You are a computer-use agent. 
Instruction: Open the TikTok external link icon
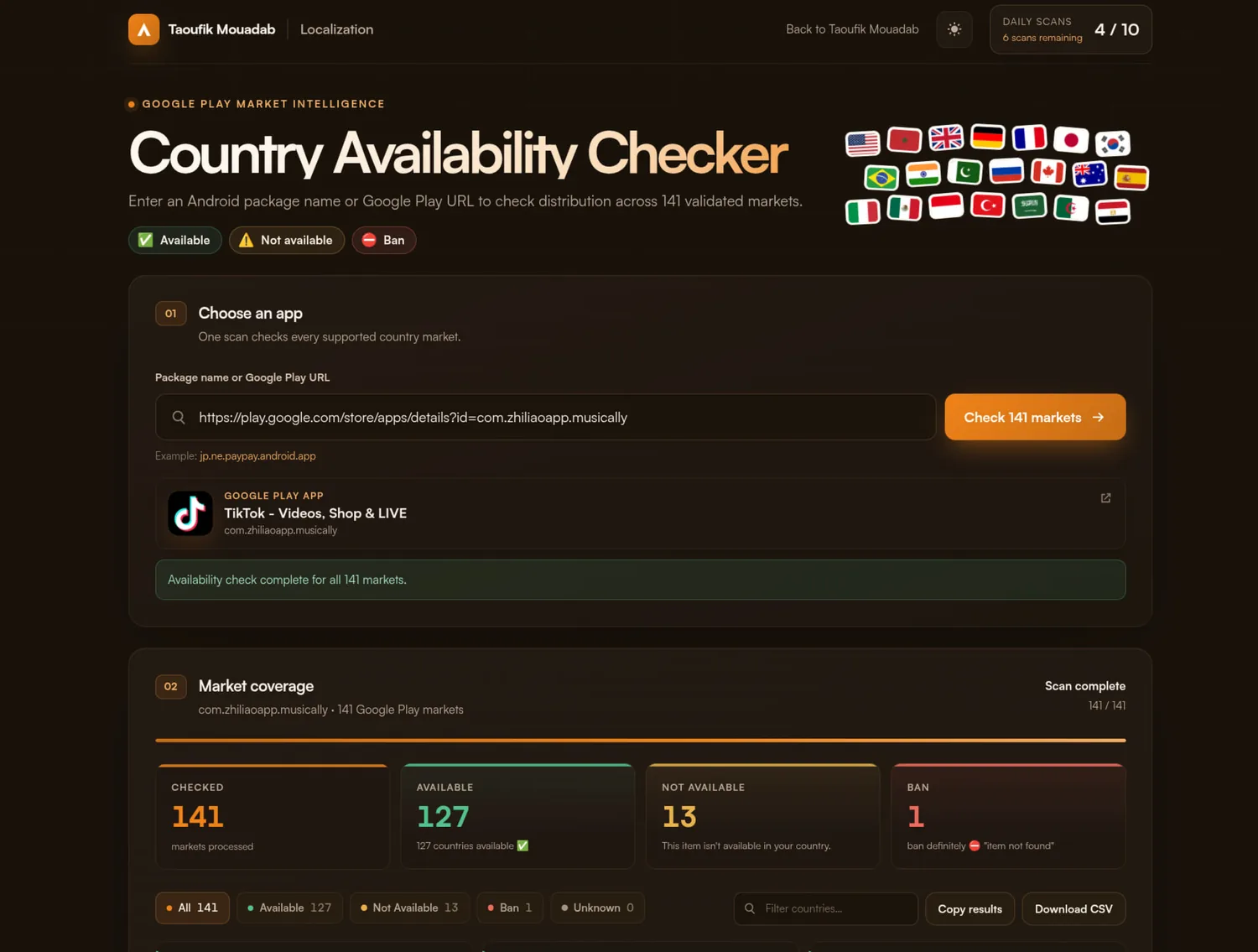pyautogui.click(x=1105, y=498)
